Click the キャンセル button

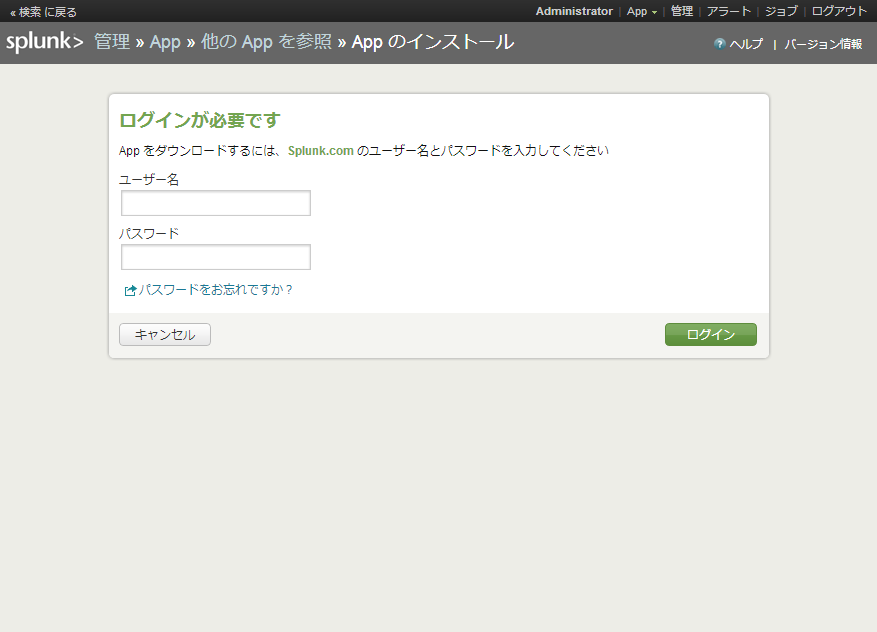click(x=165, y=334)
